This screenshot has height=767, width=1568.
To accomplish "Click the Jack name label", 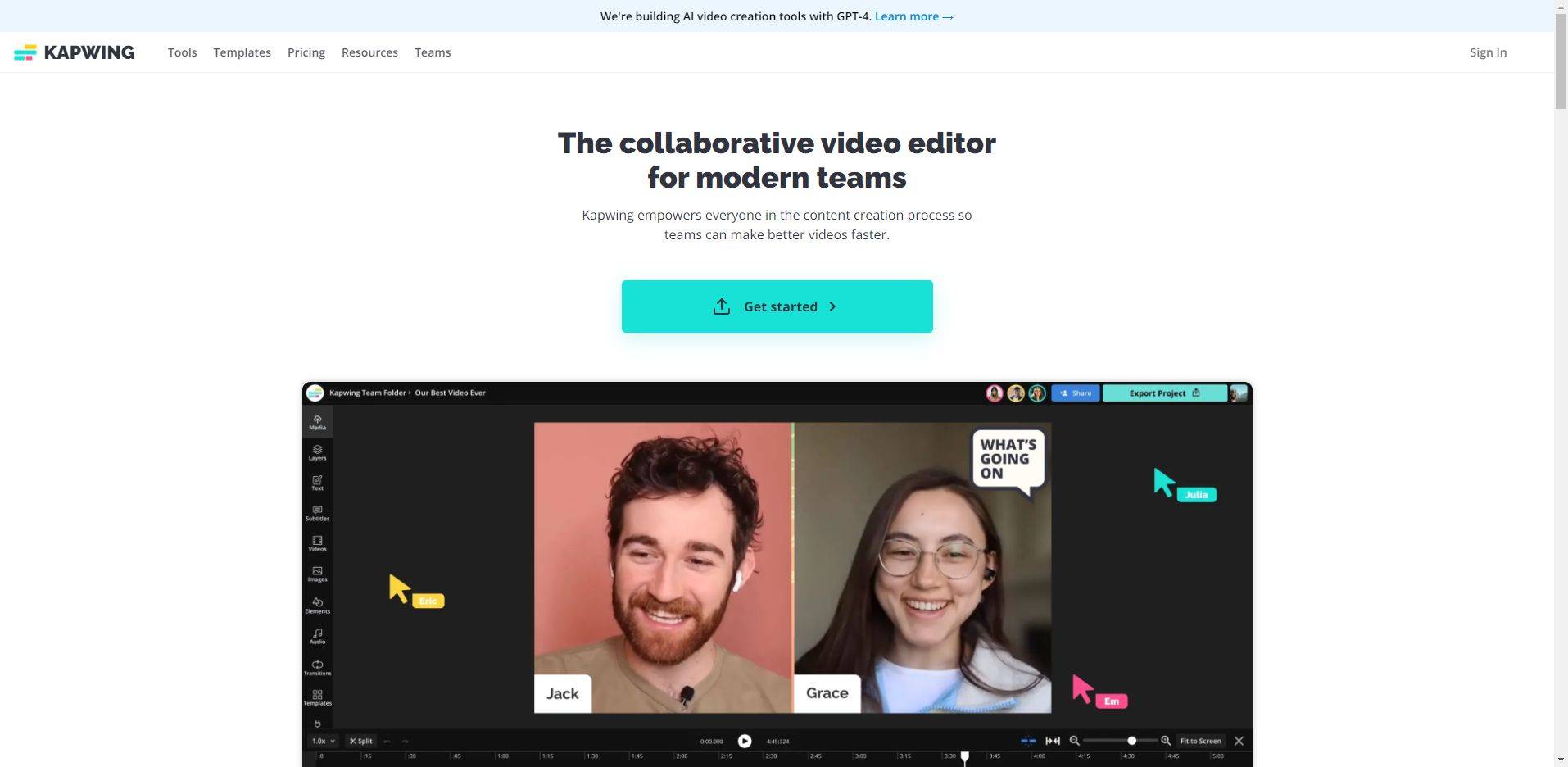I will 563,693.
